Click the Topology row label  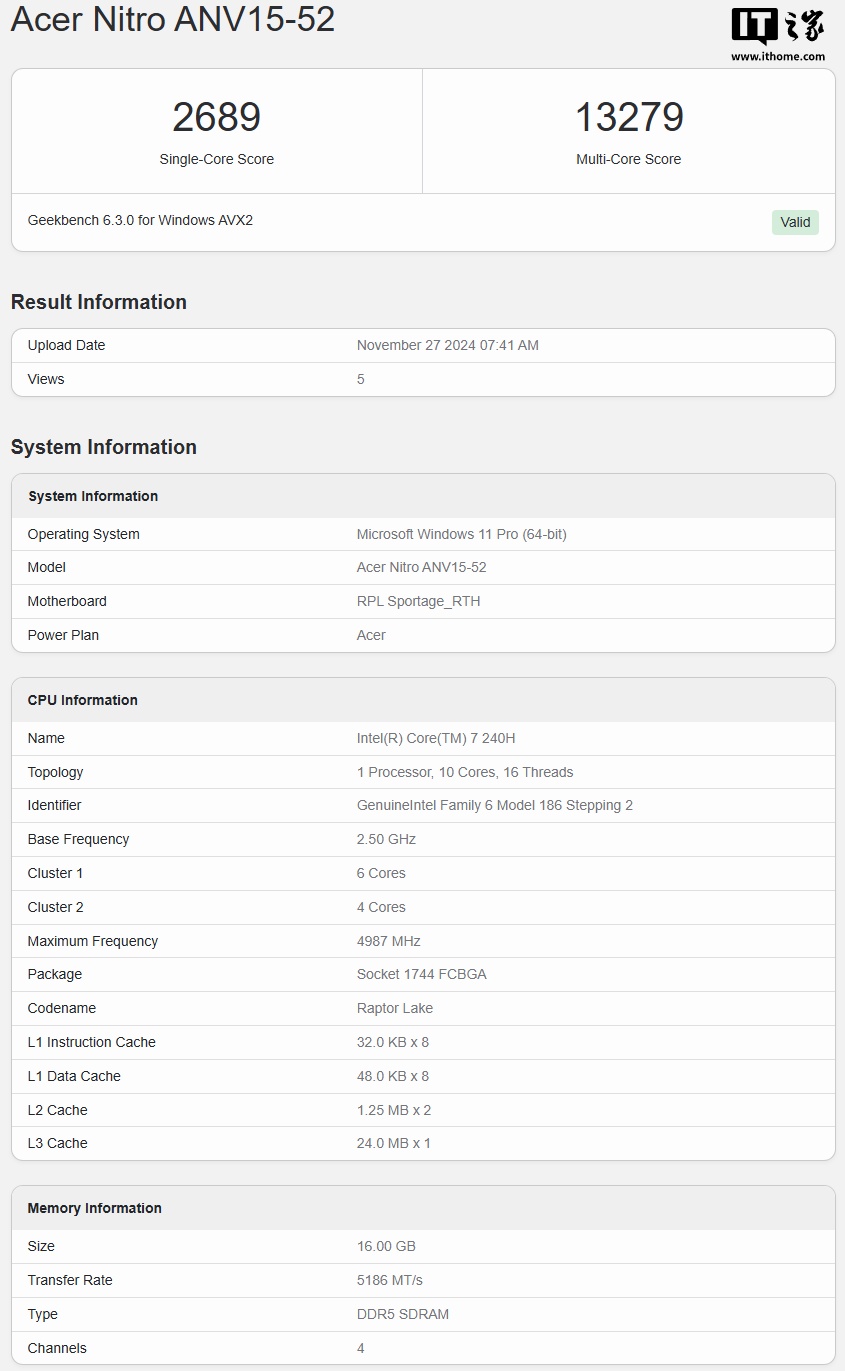click(x=55, y=772)
